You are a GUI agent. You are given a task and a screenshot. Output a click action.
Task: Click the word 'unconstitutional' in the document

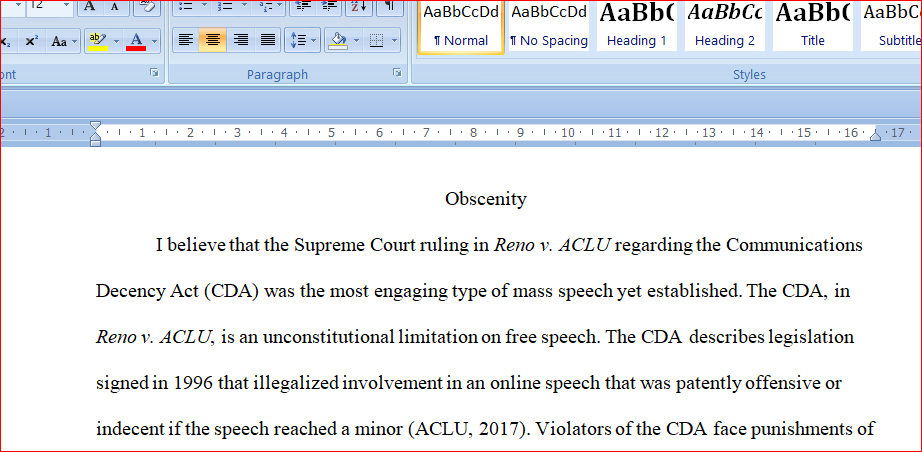click(x=328, y=337)
